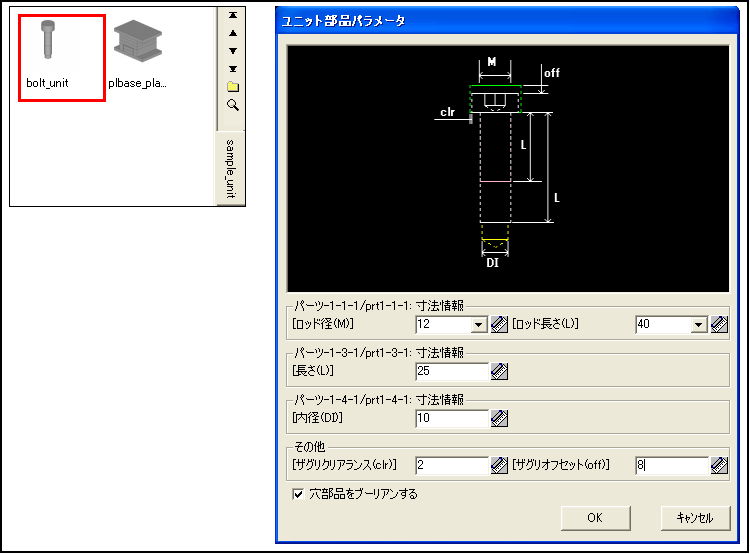Confirm parameters with the OK button

(595, 518)
